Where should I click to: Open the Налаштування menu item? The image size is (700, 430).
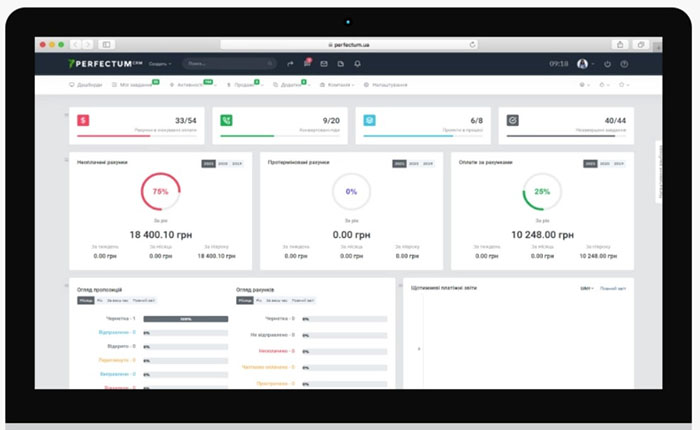coord(385,85)
